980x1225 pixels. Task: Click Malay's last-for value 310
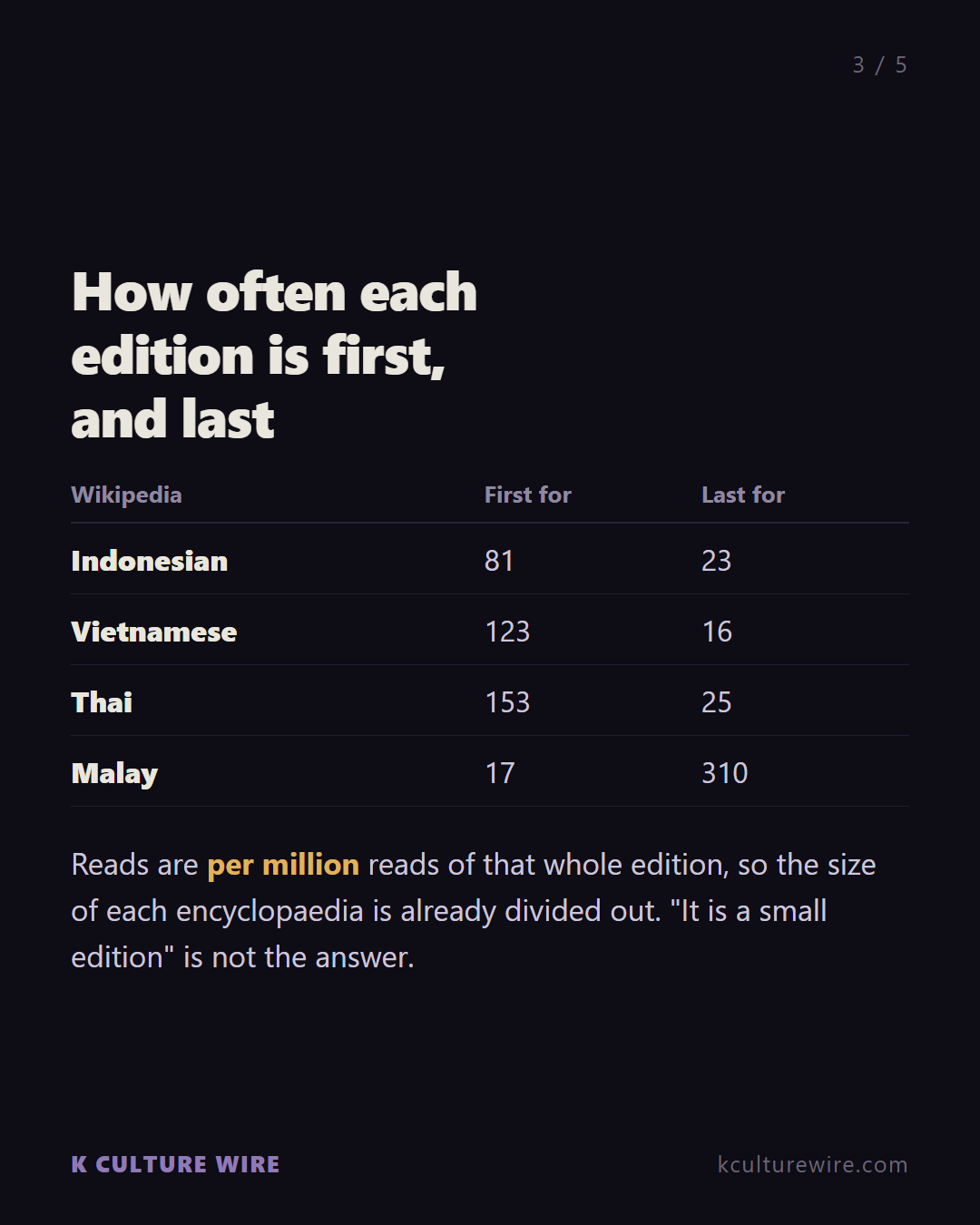725,773
